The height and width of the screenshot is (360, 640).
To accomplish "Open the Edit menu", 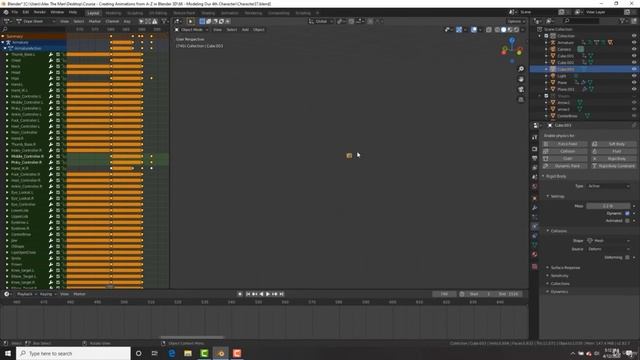I will click(x=26, y=13).
